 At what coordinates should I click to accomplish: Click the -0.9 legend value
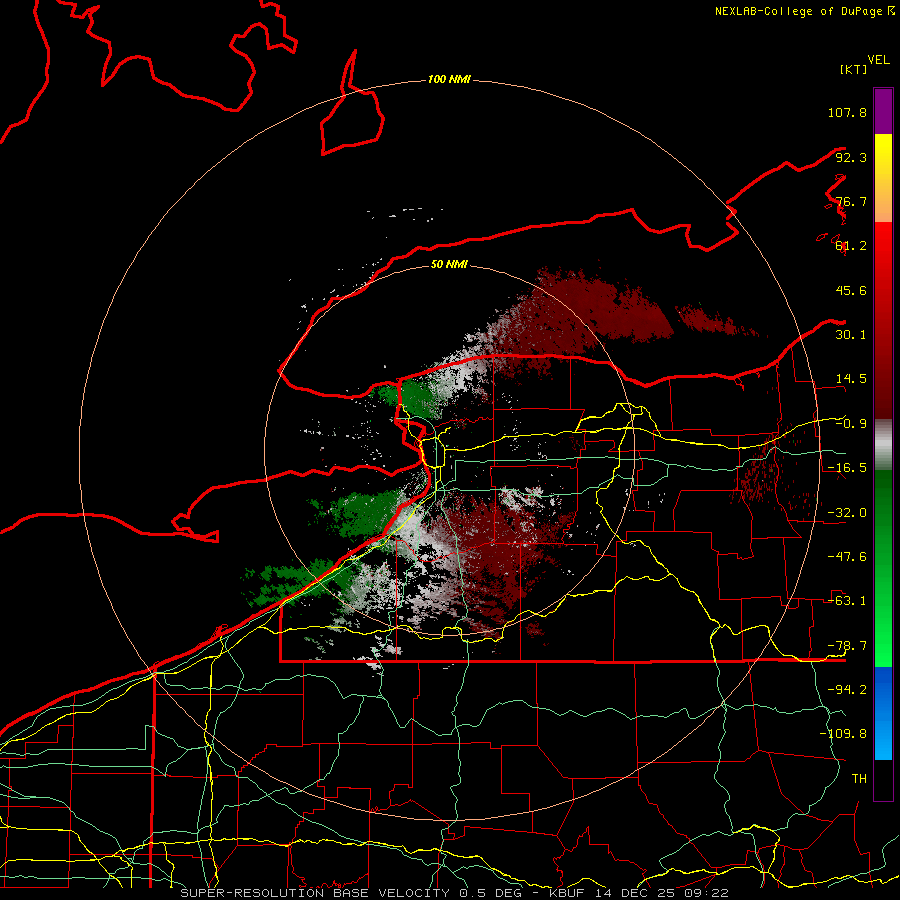pos(851,424)
